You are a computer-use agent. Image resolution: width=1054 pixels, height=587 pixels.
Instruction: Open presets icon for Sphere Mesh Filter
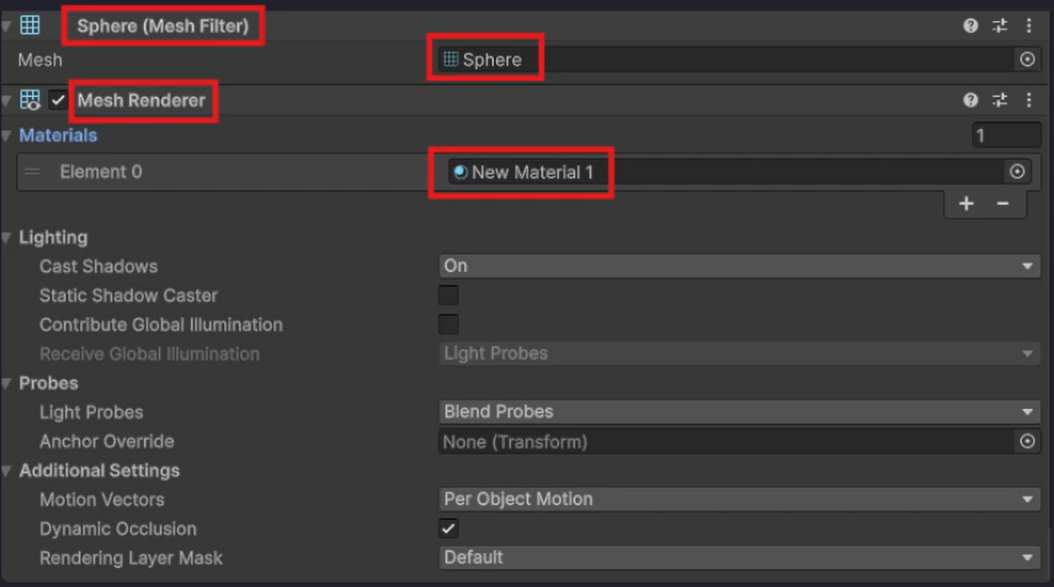coord(1000,26)
